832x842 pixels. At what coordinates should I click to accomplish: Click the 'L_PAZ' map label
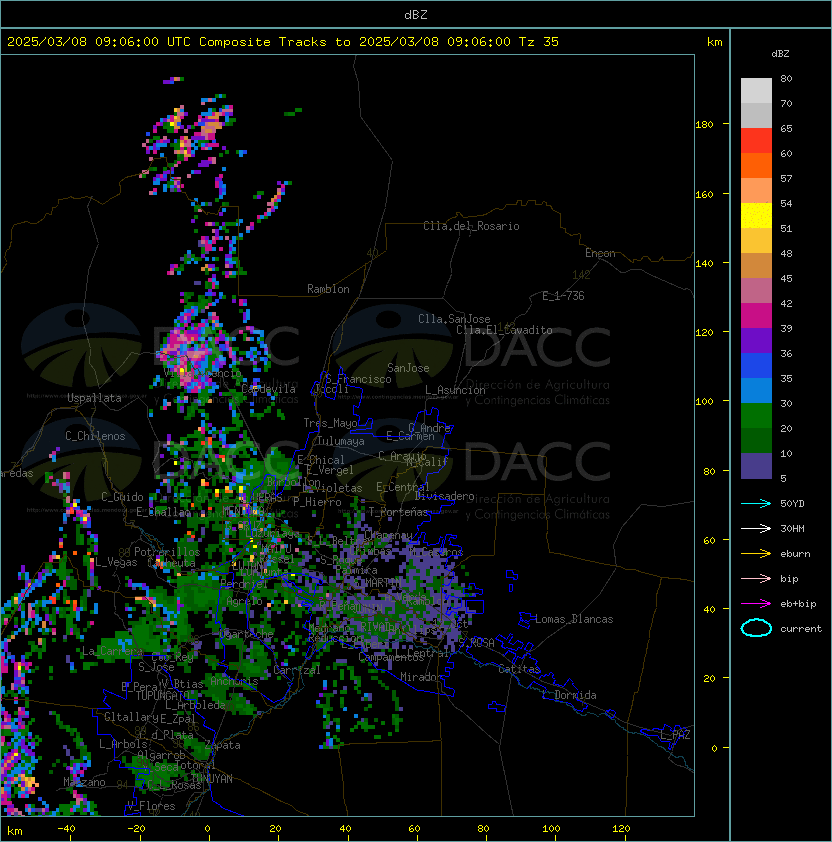pos(675,735)
